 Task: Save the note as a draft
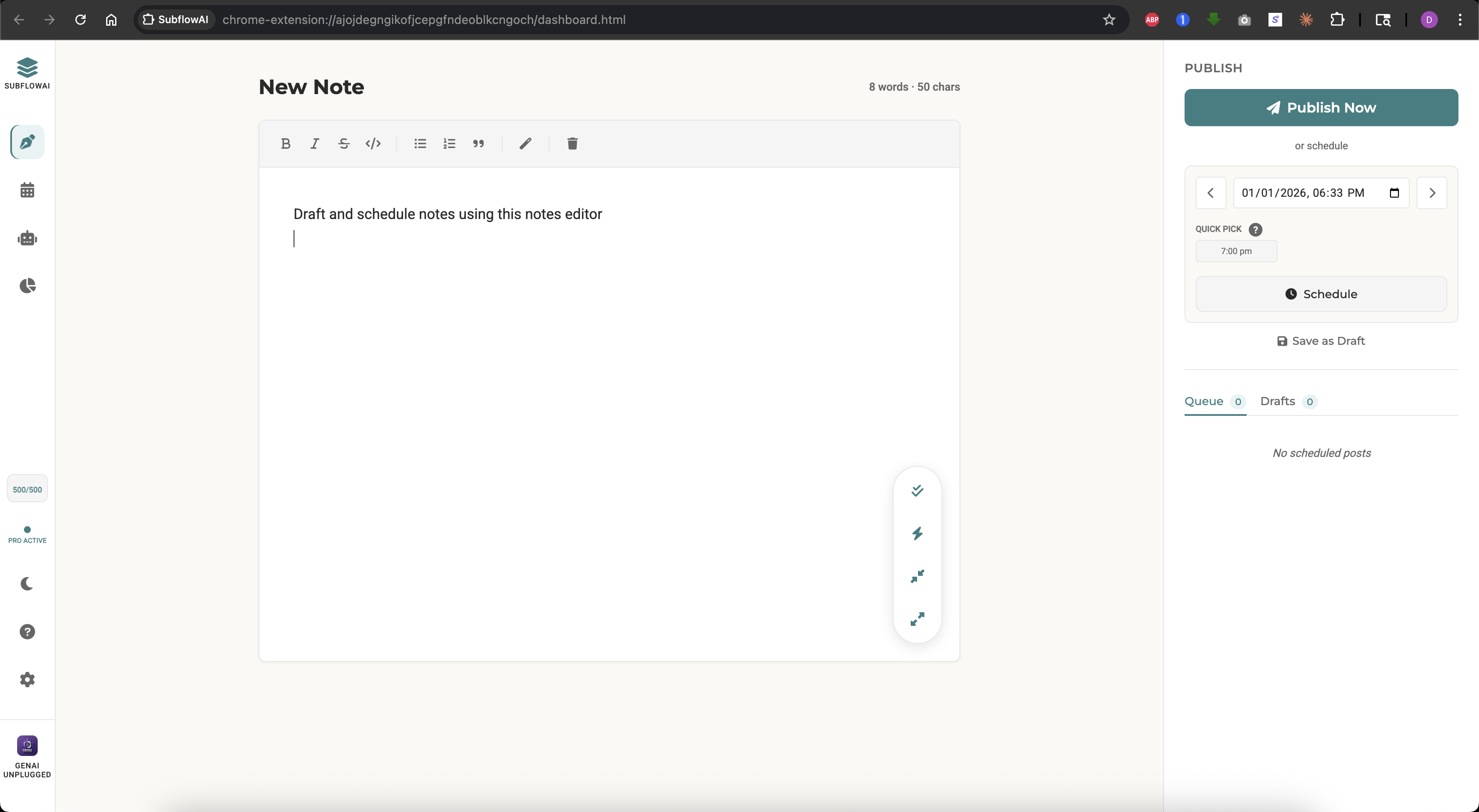[x=1321, y=341]
